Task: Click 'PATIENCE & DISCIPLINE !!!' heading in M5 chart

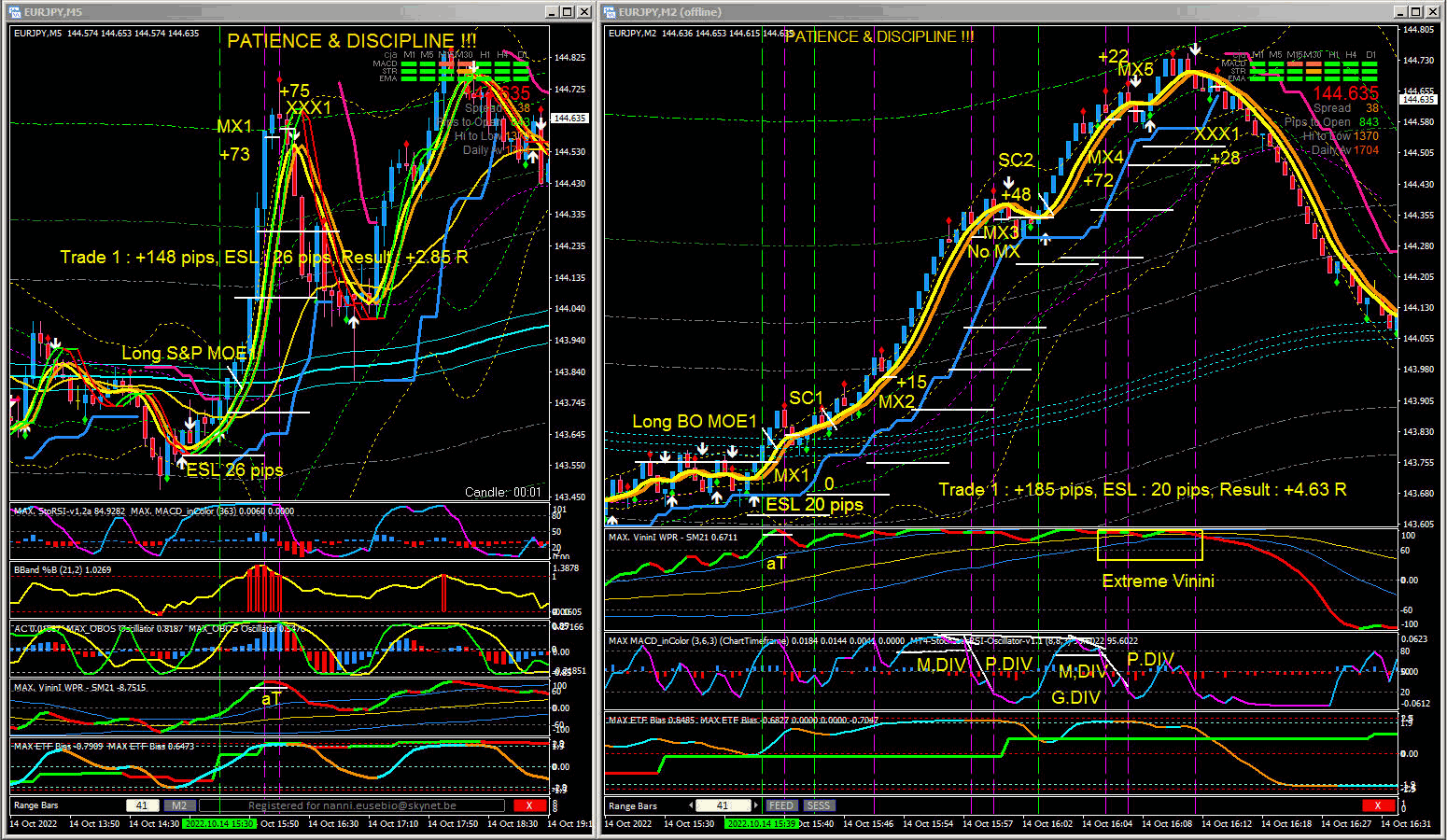Action: tap(352, 41)
